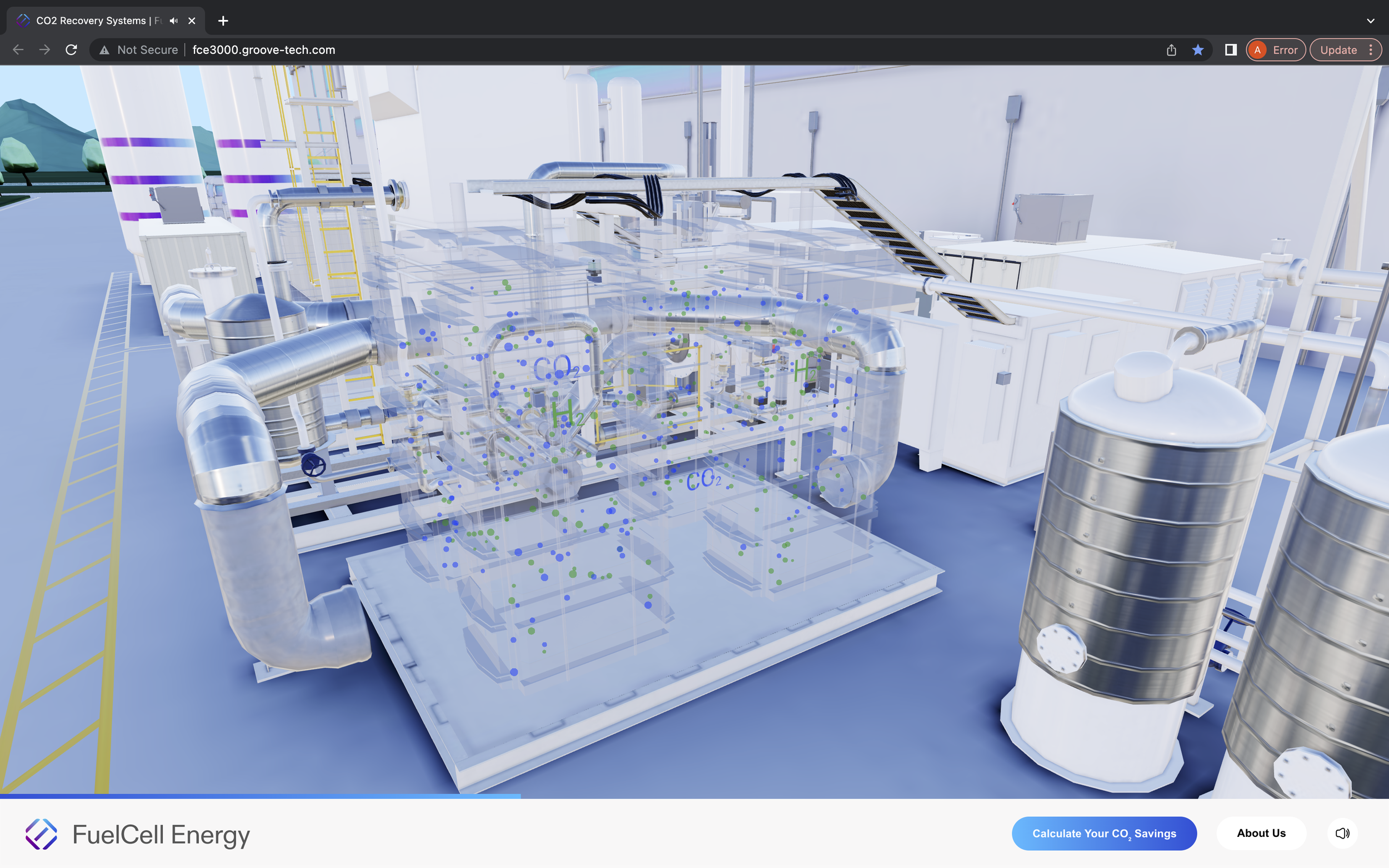Go forward to the next page
Screen dimensions: 1389x868
pyautogui.click(x=45, y=50)
